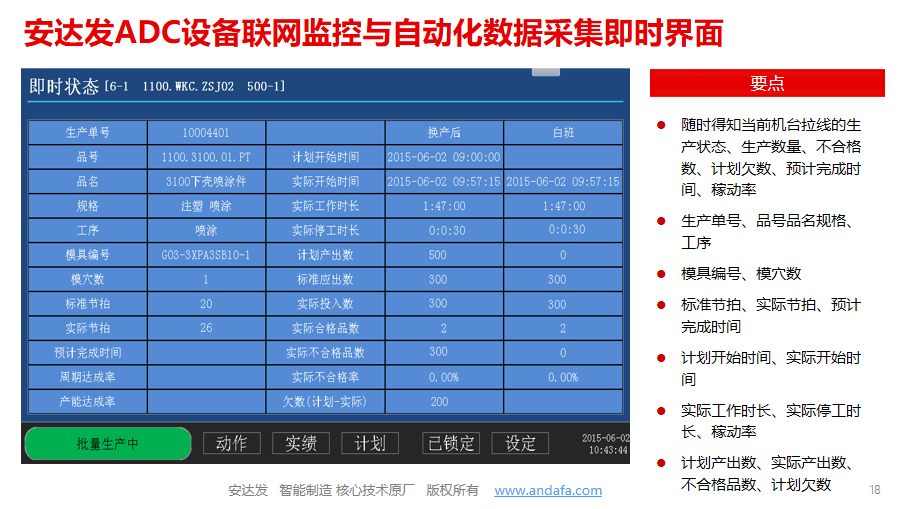Click part number 1100.3100.01.PT

tap(206, 157)
